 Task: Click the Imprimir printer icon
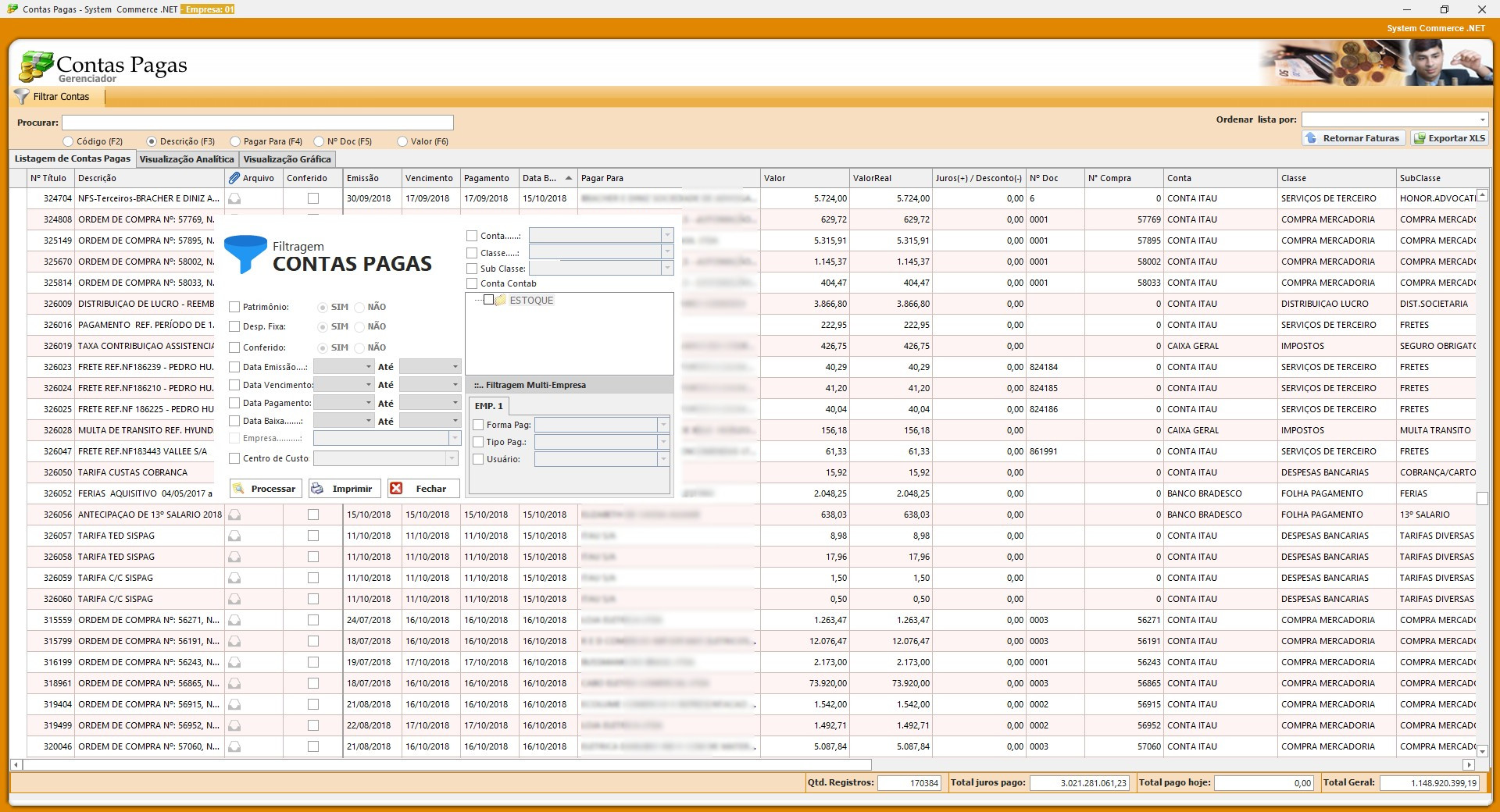[x=318, y=489]
